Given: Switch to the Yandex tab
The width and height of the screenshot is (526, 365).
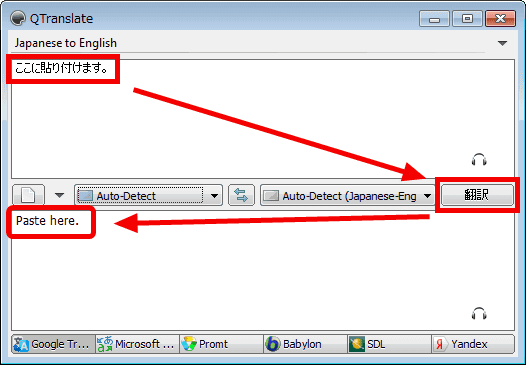Looking at the screenshot, I should (473, 344).
